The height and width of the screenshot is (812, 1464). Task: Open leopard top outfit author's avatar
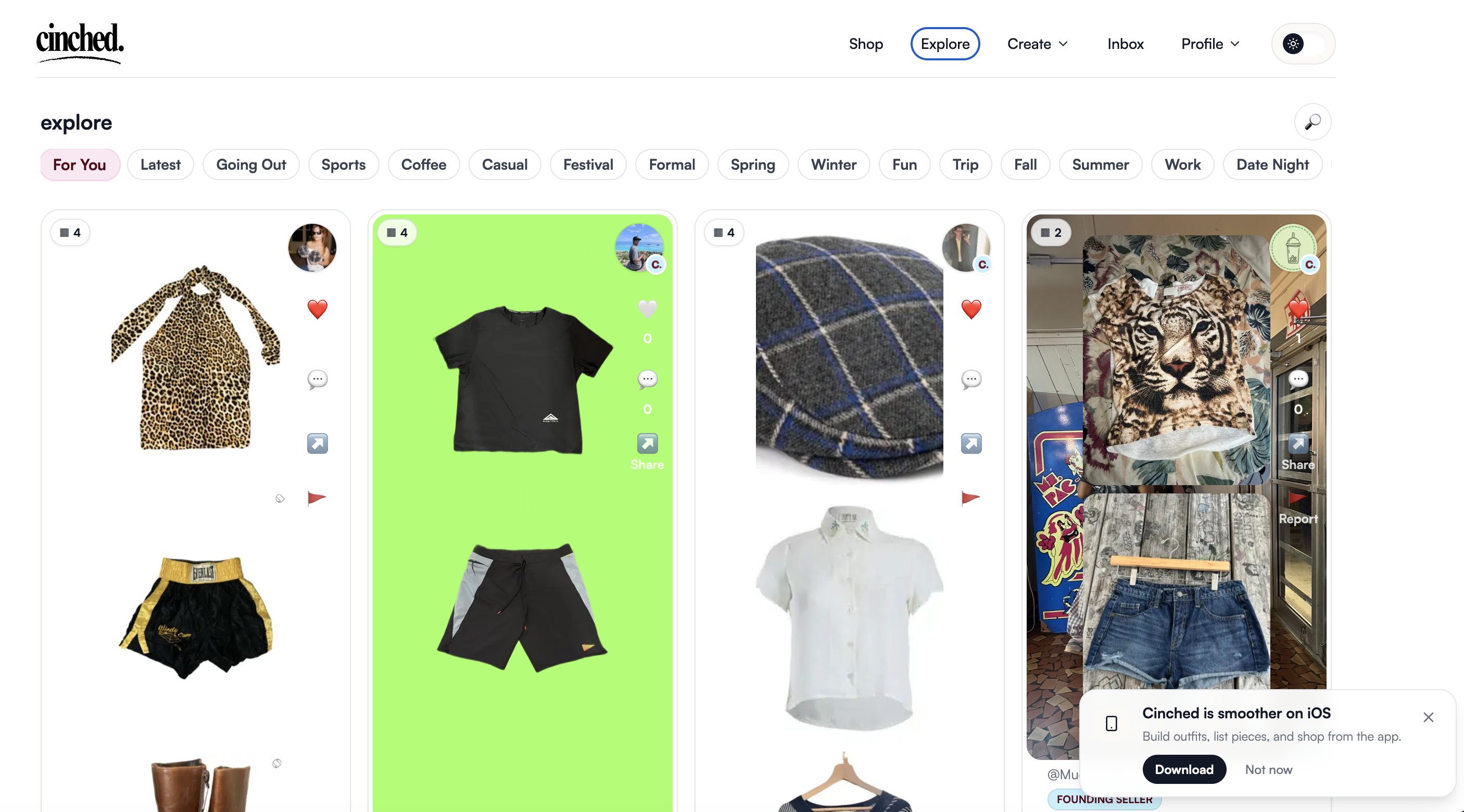pyautogui.click(x=312, y=248)
